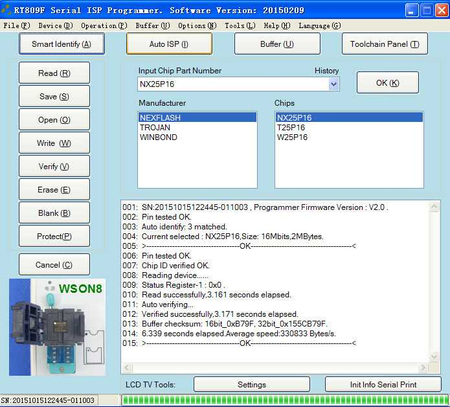Click the WSON8 socket adapter image

(57, 327)
